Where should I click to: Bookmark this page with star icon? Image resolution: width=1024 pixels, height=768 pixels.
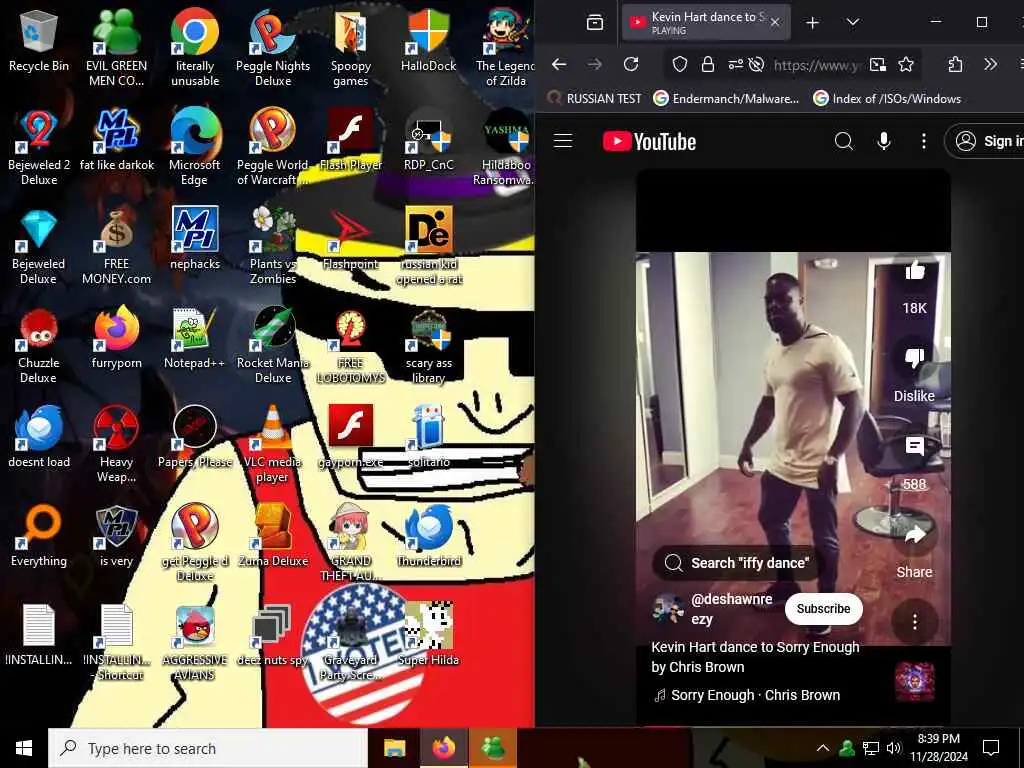(906, 64)
